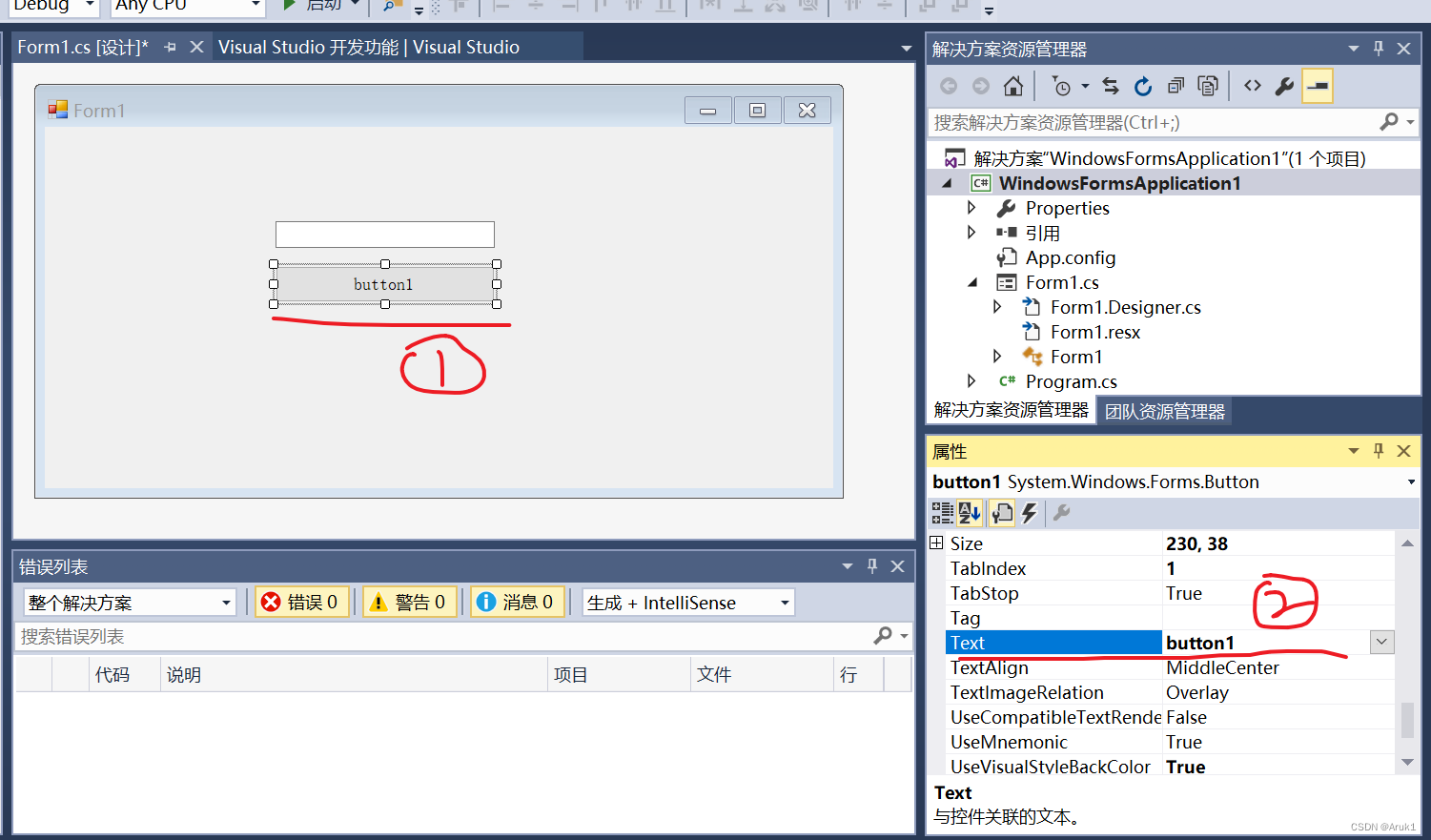Click Sync with Active Document in Solution Explorer

1109,85
